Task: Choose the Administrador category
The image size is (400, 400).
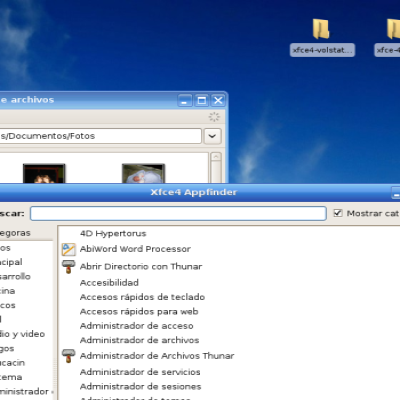Action: coord(24,391)
